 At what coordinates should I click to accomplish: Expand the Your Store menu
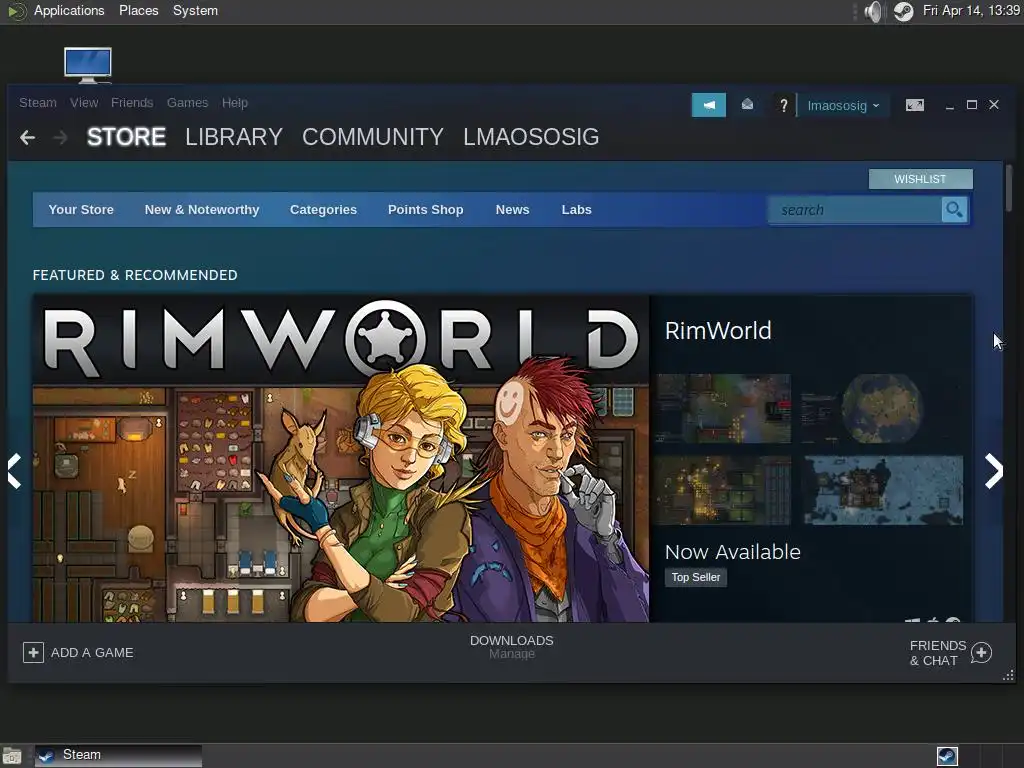coord(81,210)
